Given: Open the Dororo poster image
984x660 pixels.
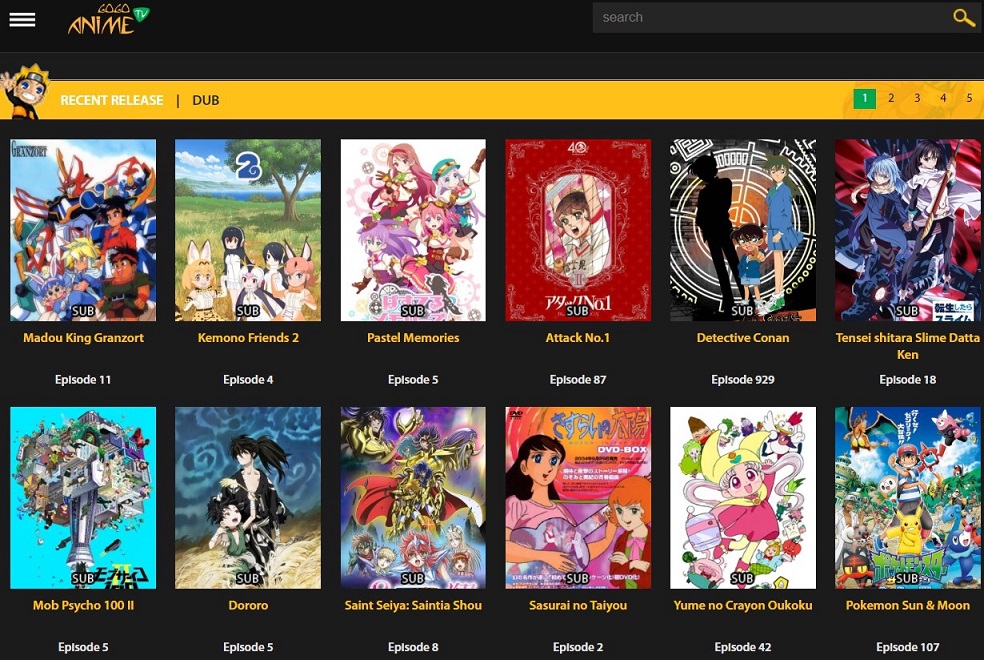Looking at the screenshot, I should click(x=248, y=498).
